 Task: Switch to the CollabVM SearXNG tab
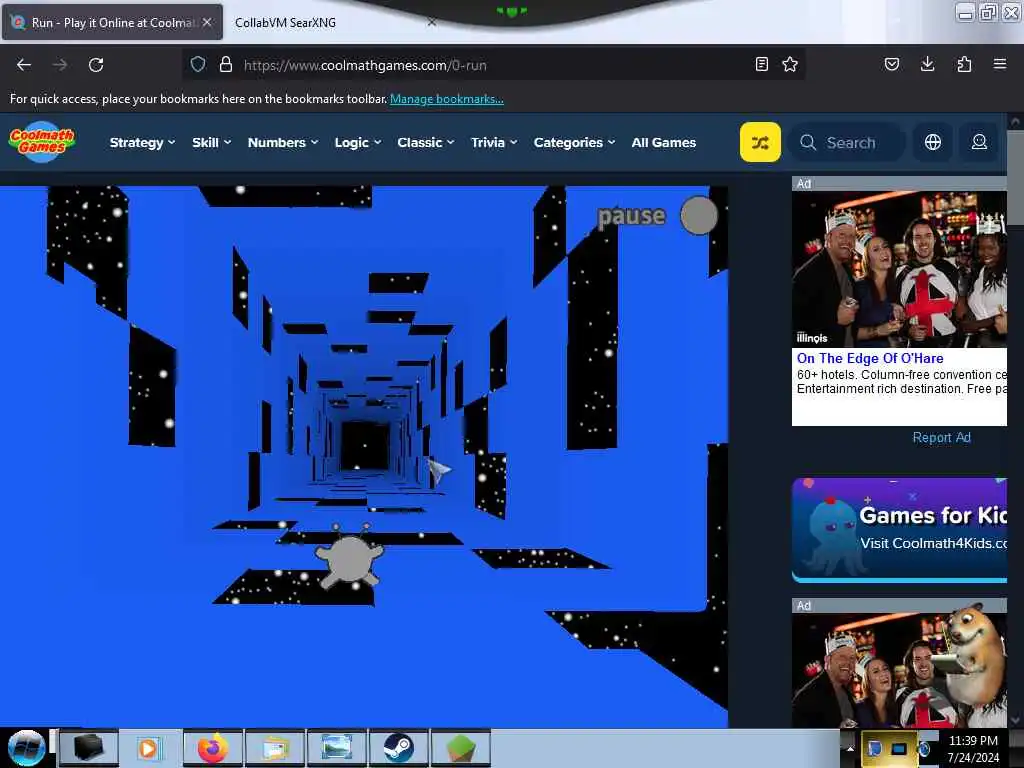tap(285, 22)
